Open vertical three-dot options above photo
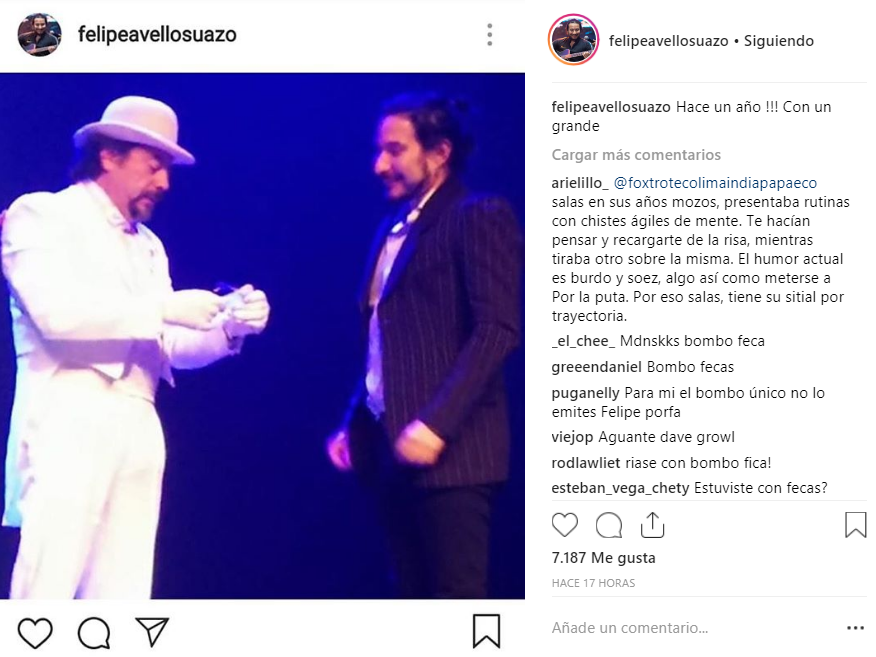This screenshot has width=876, height=657. click(x=489, y=35)
